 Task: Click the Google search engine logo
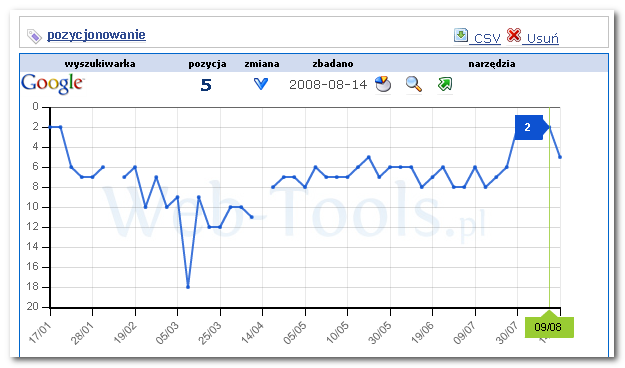pyautogui.click(x=52, y=84)
